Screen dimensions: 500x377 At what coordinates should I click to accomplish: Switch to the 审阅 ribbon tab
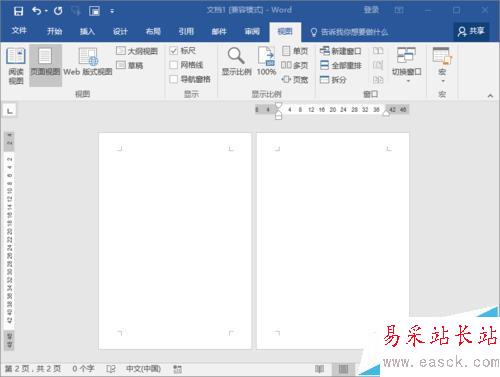tap(252, 31)
